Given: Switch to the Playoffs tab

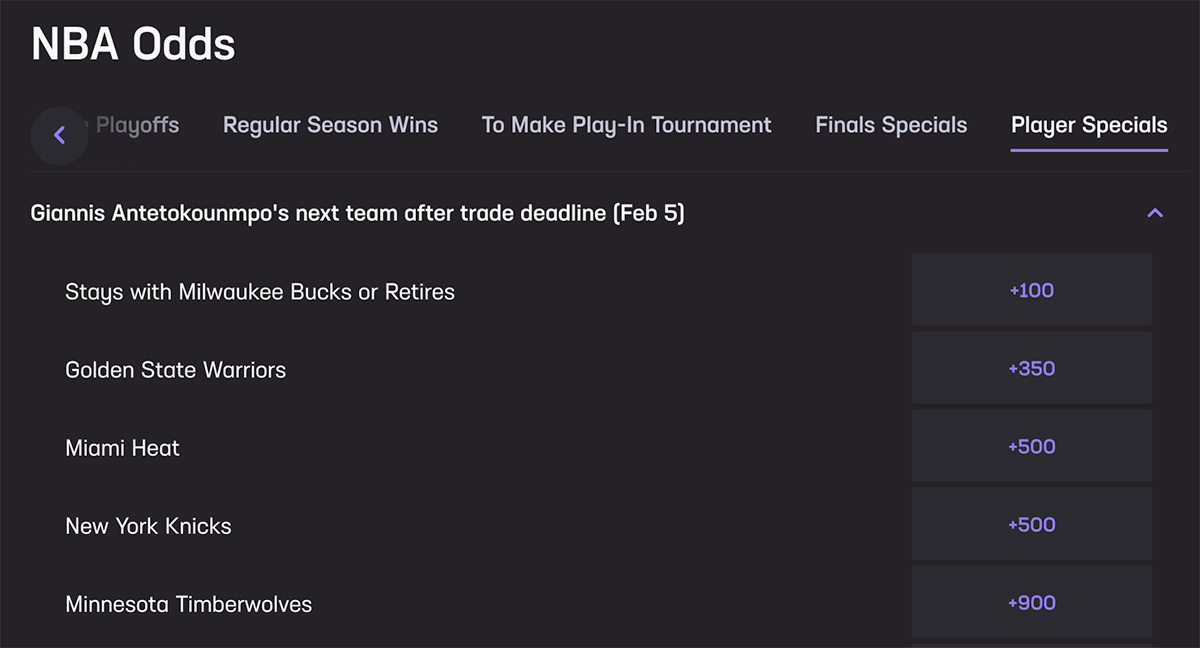Looking at the screenshot, I should pos(137,124).
